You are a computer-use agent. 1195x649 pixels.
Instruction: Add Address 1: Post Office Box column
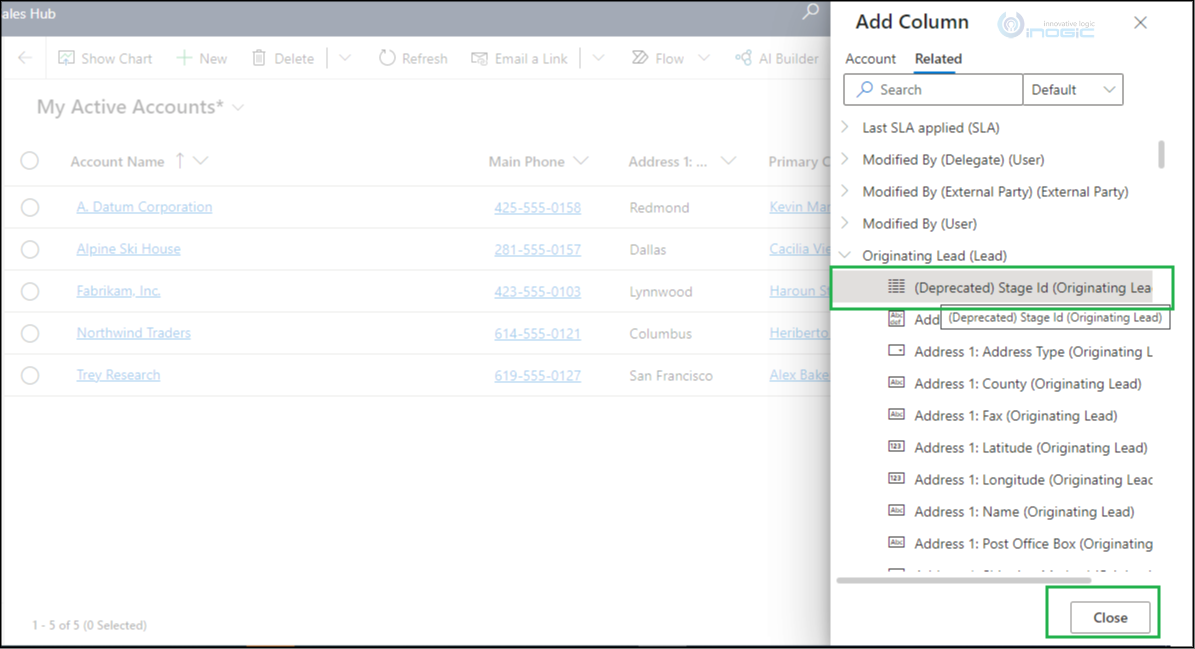(x=1020, y=543)
